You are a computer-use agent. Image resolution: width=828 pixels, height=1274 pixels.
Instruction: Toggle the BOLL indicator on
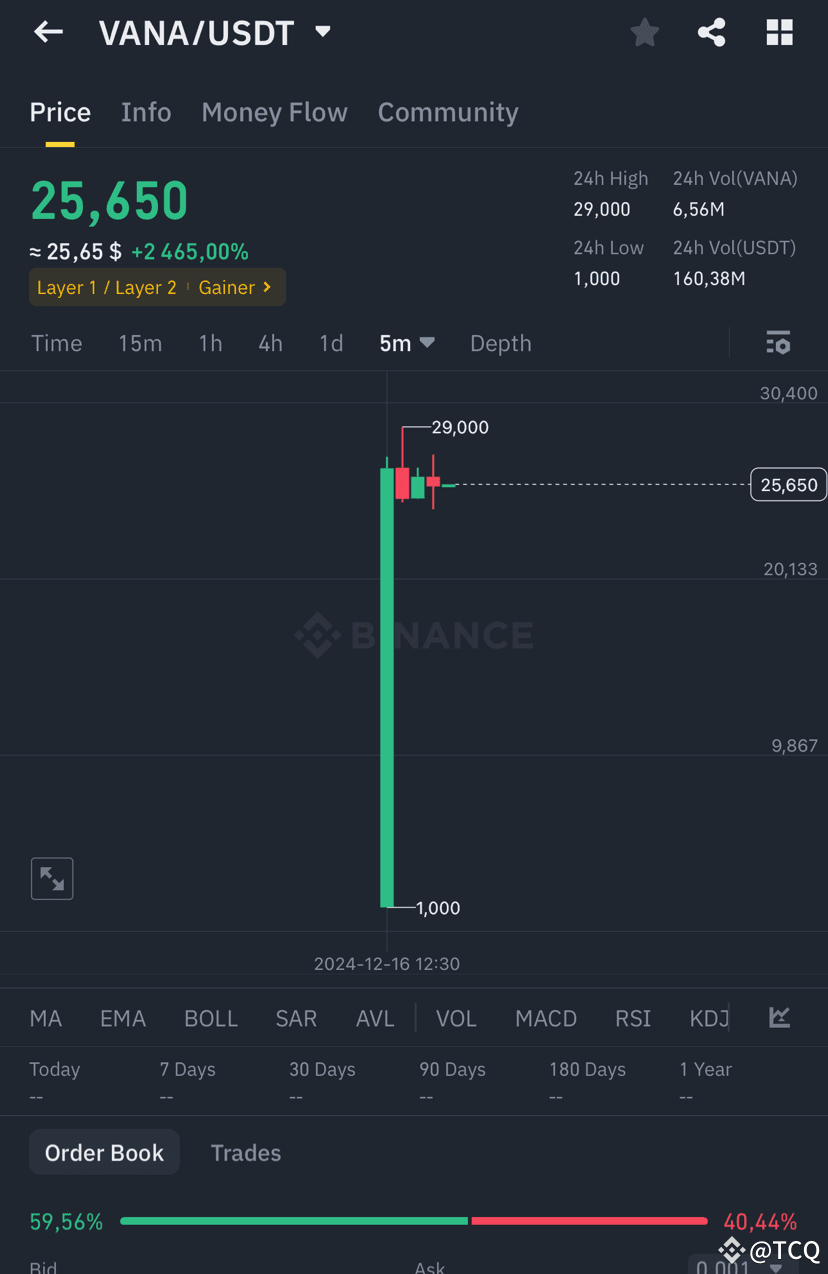click(x=211, y=1017)
